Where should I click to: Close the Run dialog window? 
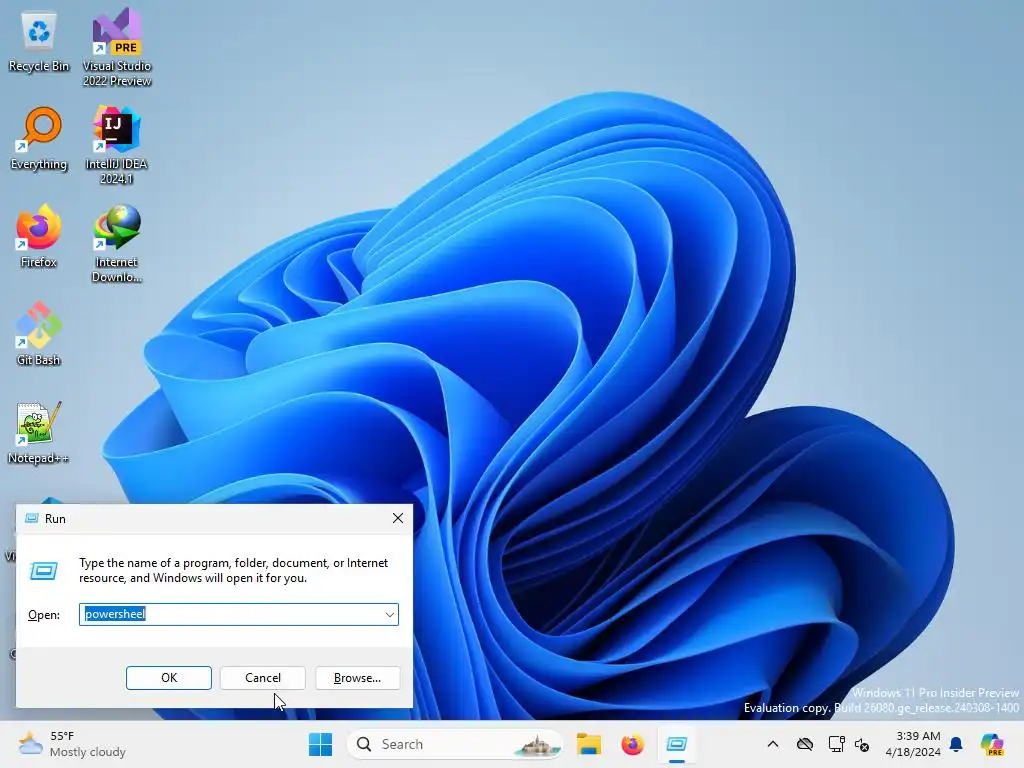(x=398, y=519)
